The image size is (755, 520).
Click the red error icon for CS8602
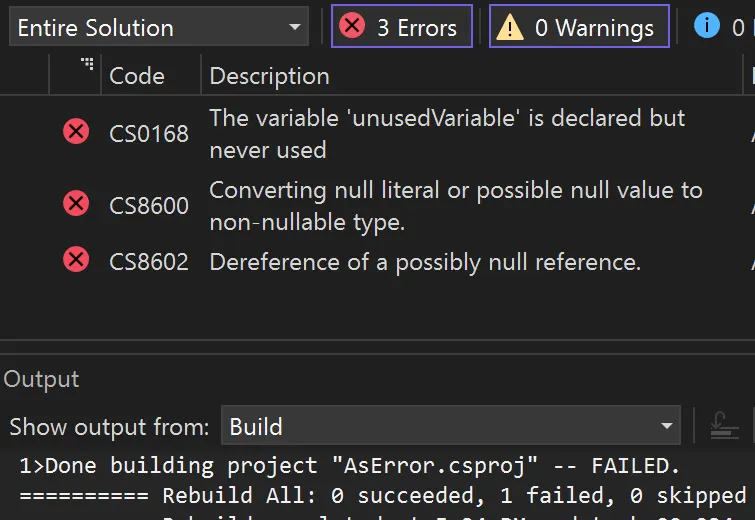coord(76,260)
